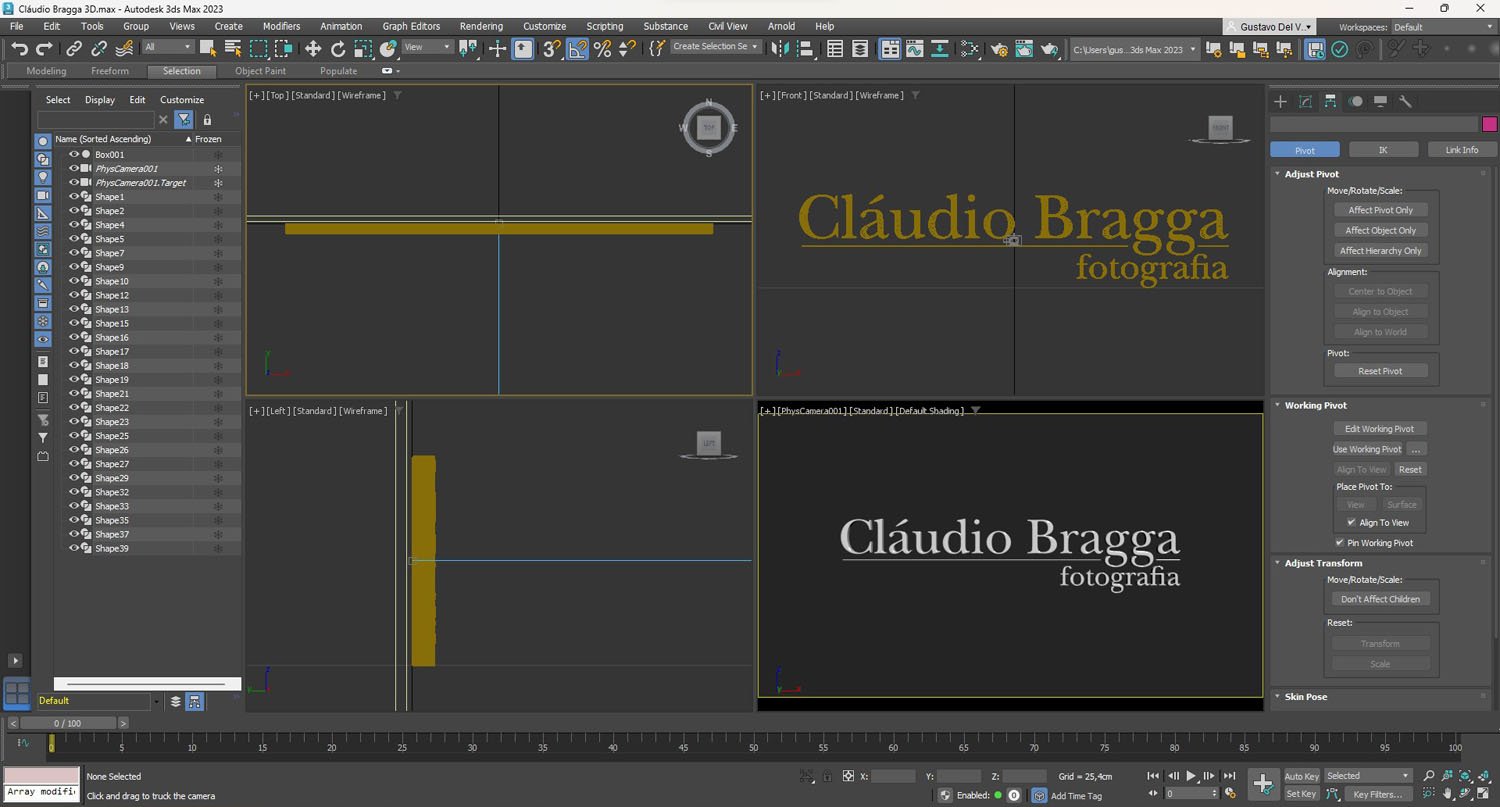
Task: Toggle visibility of Shape21
Action: click(x=73, y=394)
